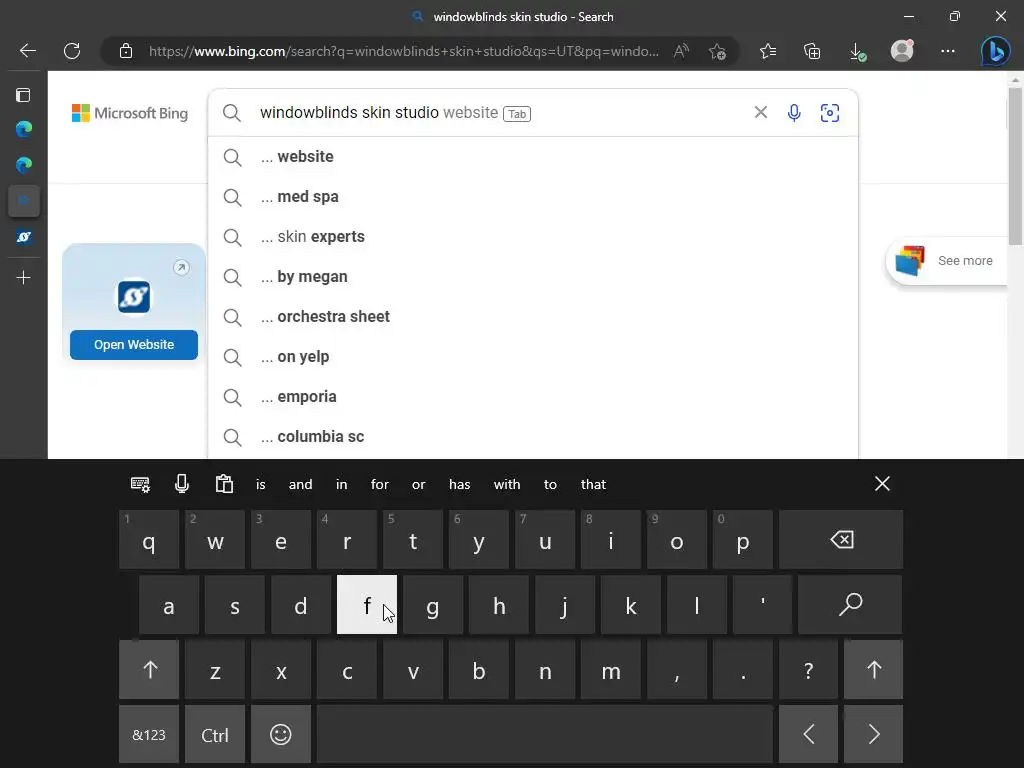Toggle the left Shift key
The height and width of the screenshot is (768, 1024).
coord(149,669)
